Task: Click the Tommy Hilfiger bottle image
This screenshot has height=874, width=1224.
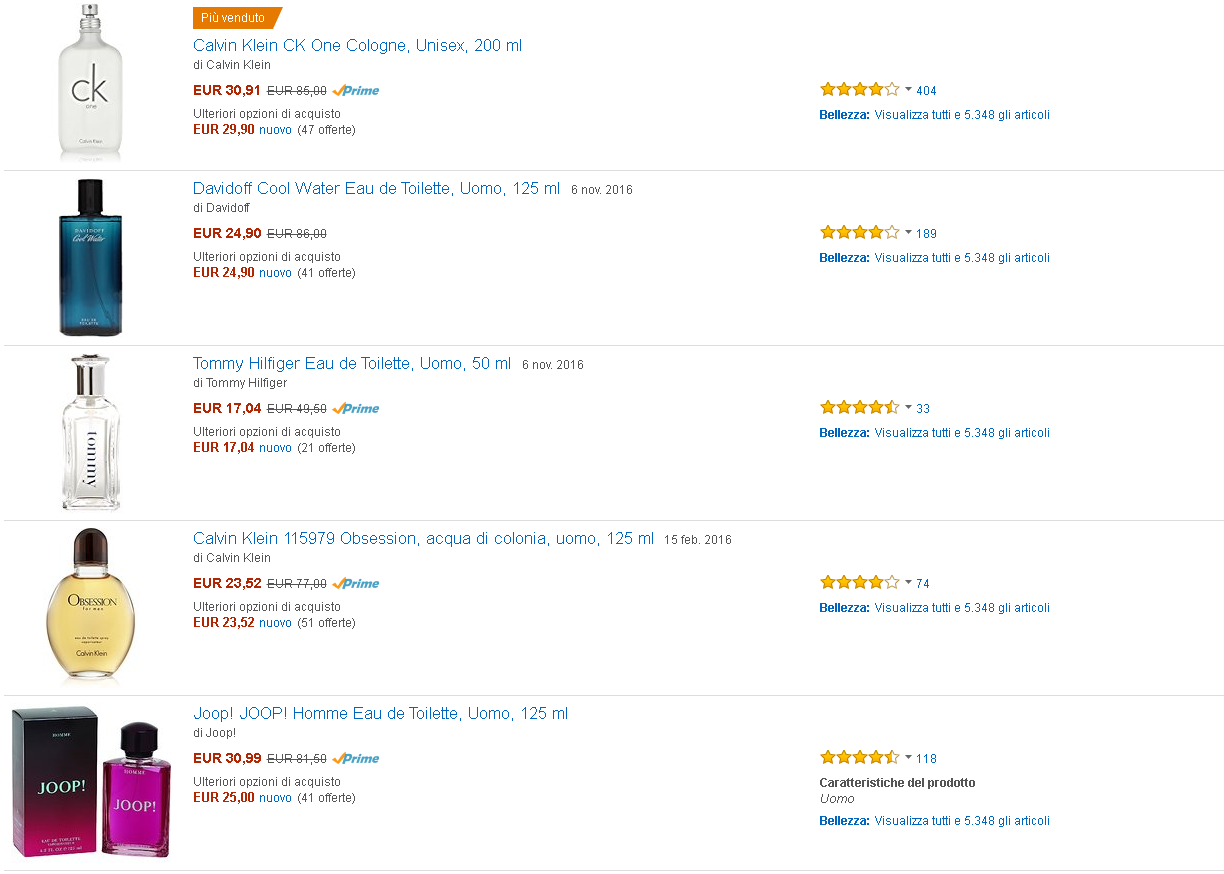Action: (90, 432)
